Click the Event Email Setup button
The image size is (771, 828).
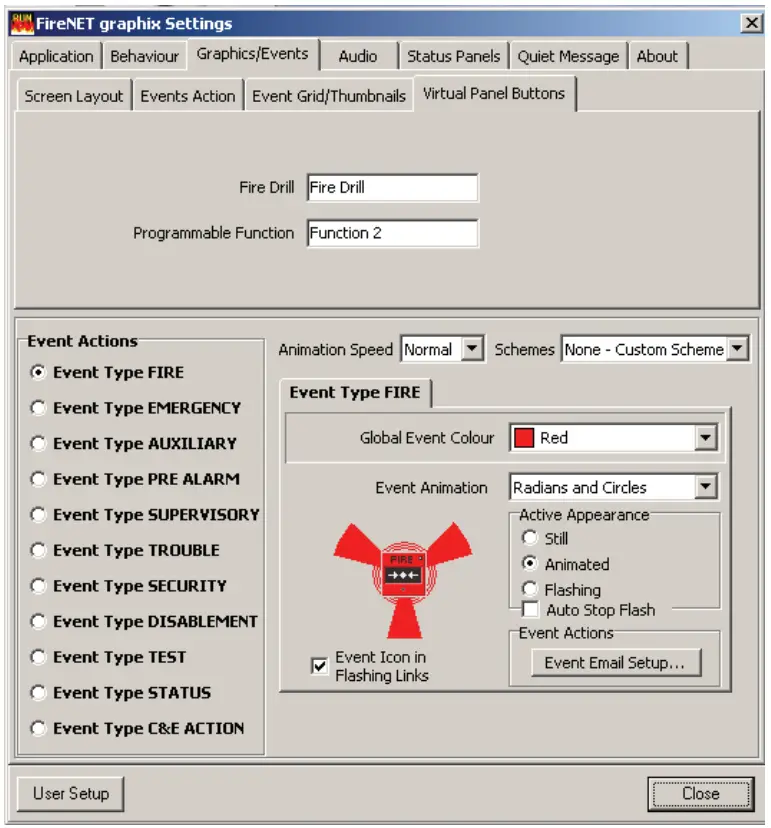tap(615, 663)
